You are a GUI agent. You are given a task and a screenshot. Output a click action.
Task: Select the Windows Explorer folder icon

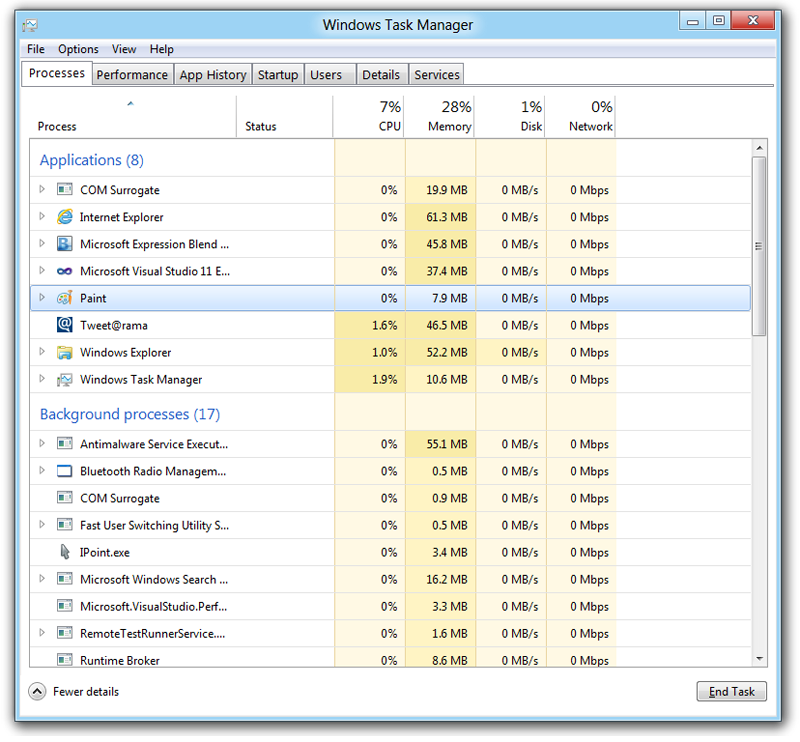pos(63,352)
